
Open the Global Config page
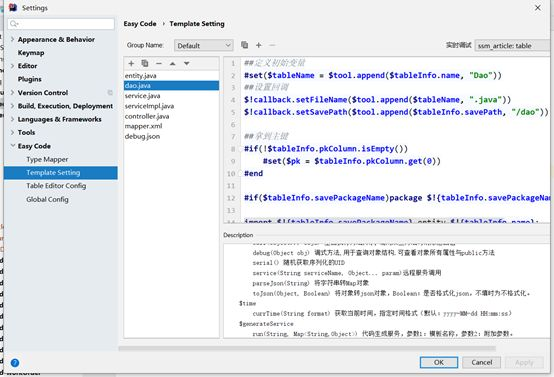[47, 199]
